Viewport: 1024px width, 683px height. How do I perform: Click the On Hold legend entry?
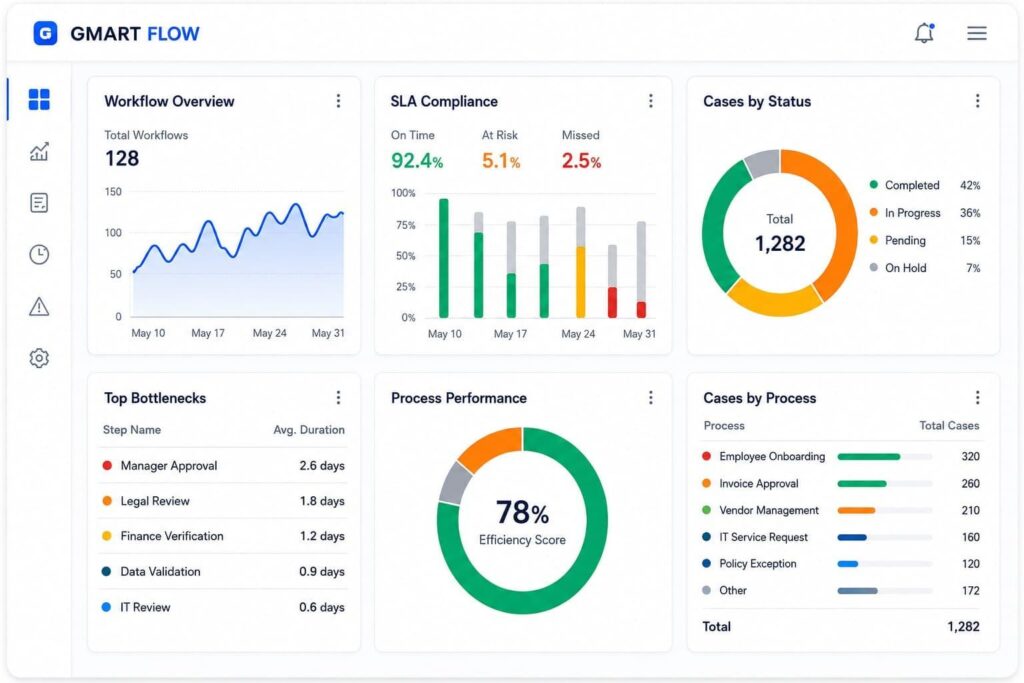925,268
